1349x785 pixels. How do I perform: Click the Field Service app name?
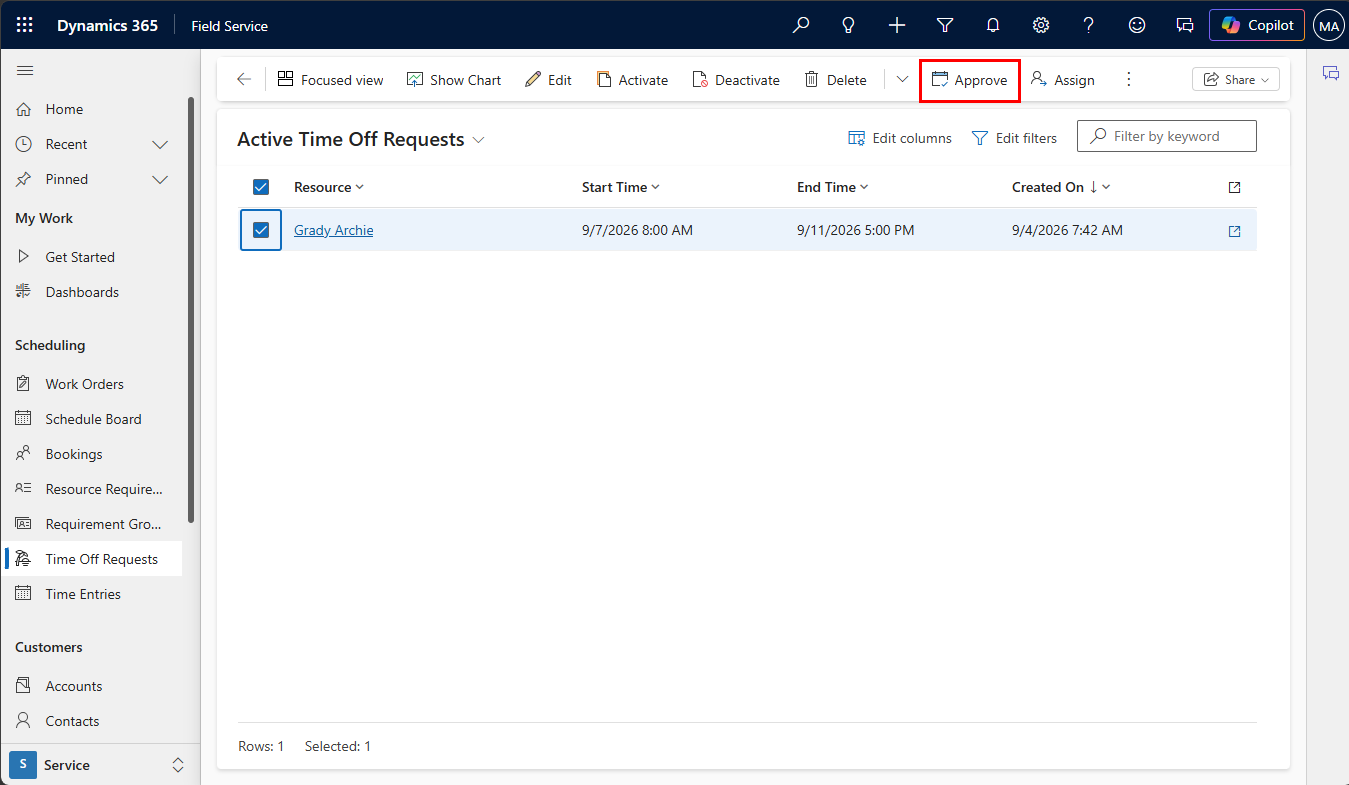[x=230, y=26]
